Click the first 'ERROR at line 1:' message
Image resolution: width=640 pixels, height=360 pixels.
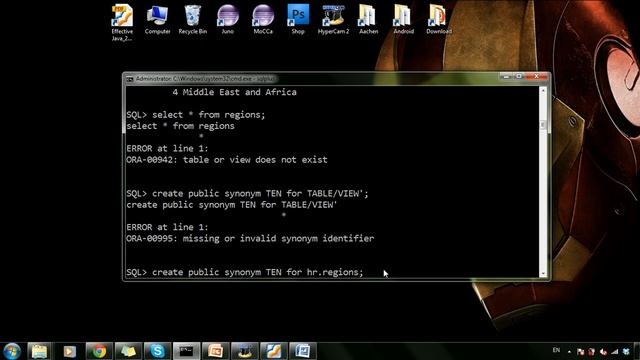point(167,149)
